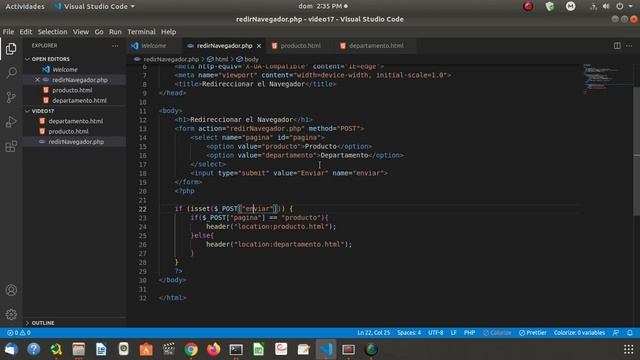Viewport: 640px width, 360px height.
Task: Click the red record icon in top bar
Action: tap(528, 6)
